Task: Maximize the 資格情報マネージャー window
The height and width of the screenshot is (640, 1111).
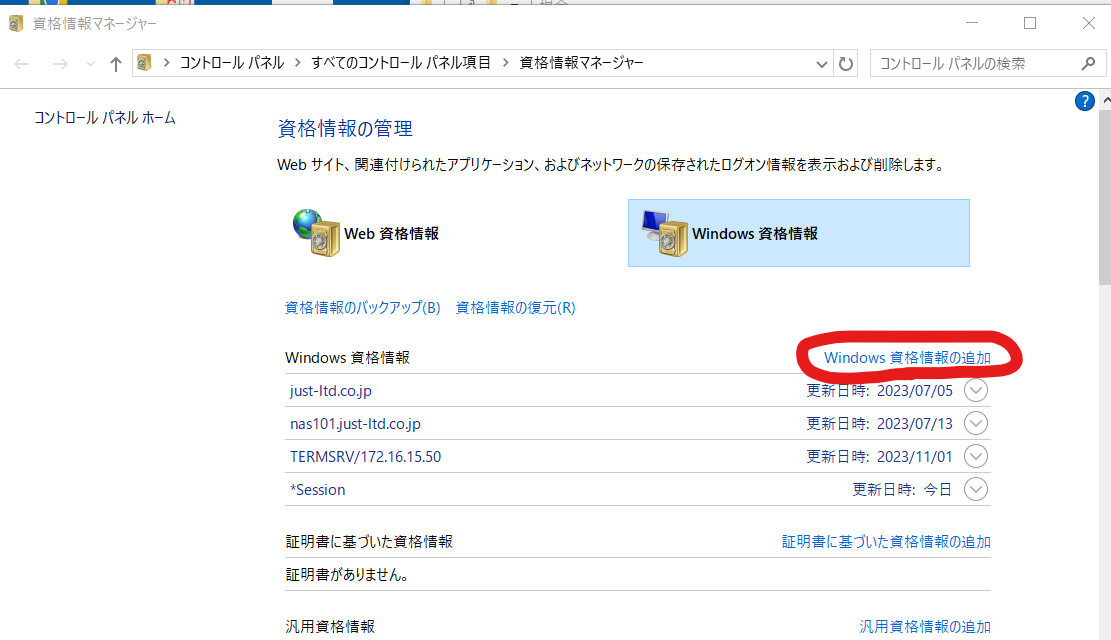Action: point(1030,23)
